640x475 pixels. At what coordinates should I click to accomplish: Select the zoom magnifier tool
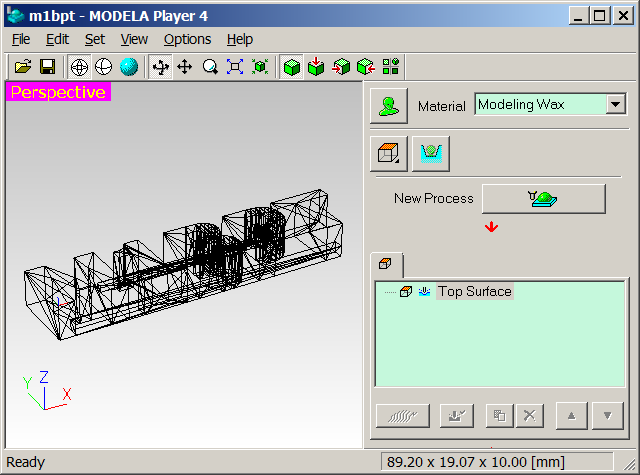[x=210, y=67]
